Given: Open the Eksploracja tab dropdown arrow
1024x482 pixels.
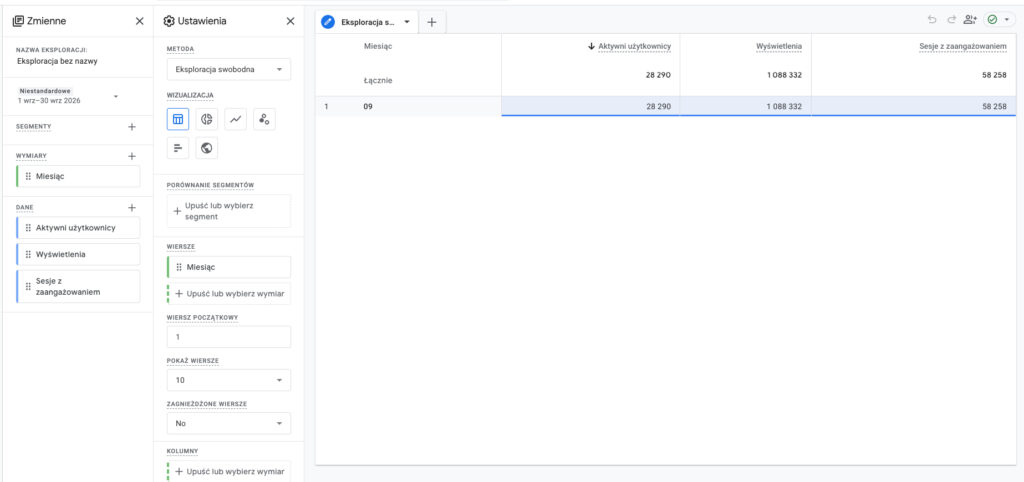Looking at the screenshot, I should (x=407, y=22).
